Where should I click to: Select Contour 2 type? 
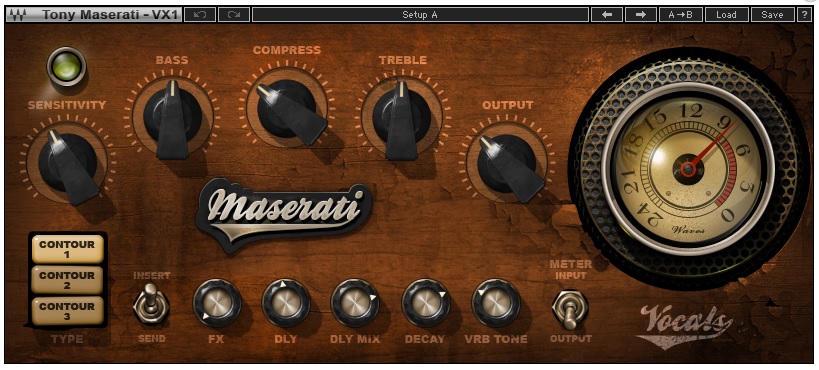(x=67, y=280)
